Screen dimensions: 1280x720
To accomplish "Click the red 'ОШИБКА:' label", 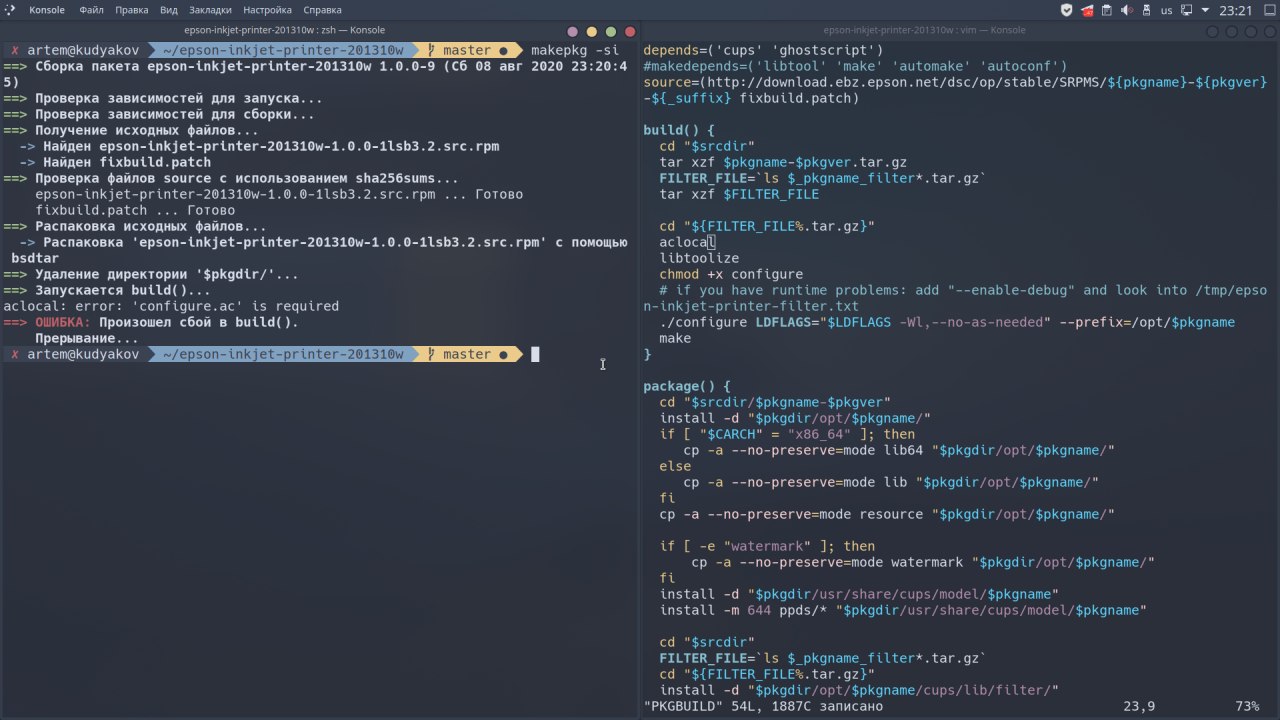I will [x=63, y=322].
